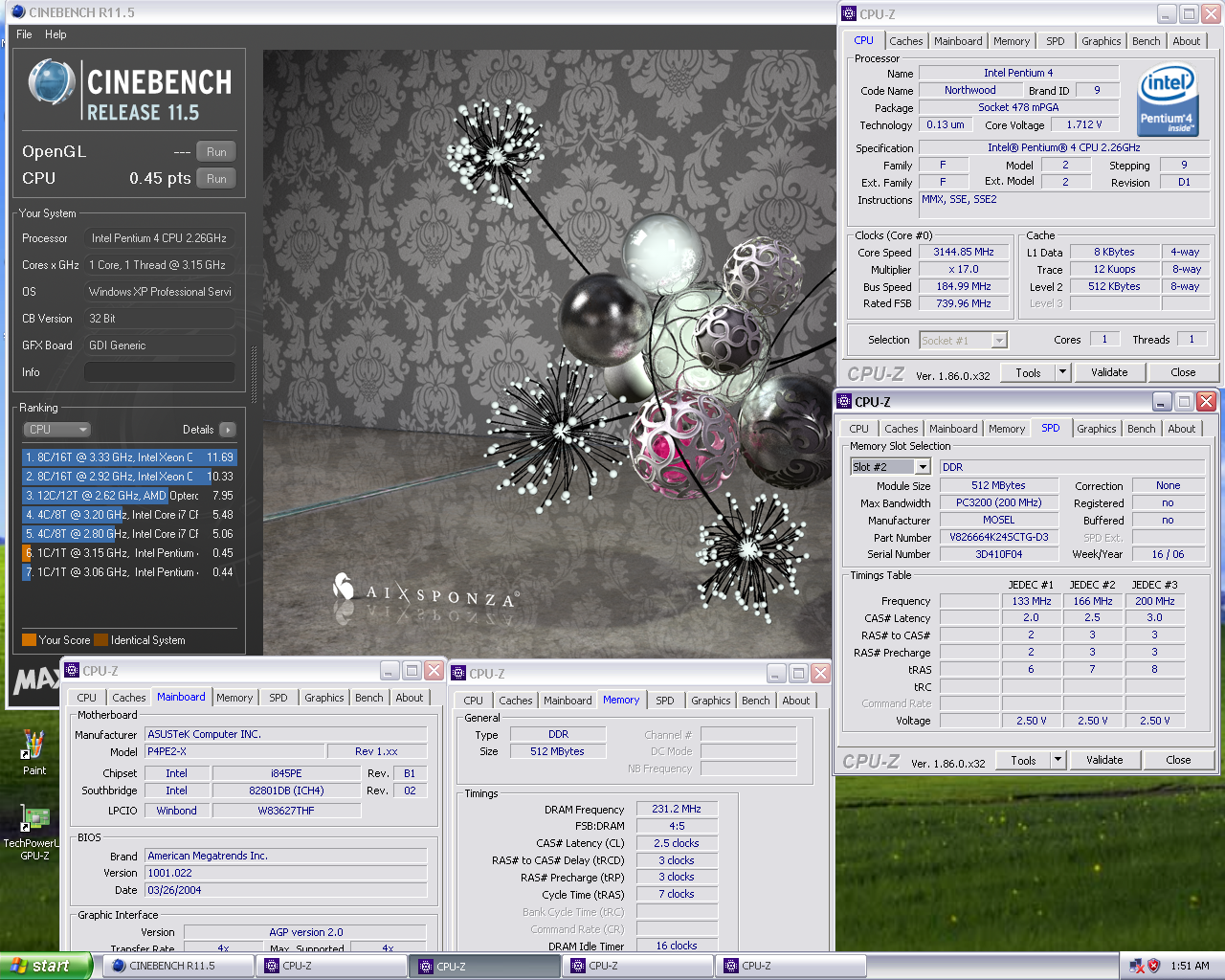Expand Tools arrow in CPU-Z processor window
This screenshot has height=980, width=1225.
click(1062, 372)
